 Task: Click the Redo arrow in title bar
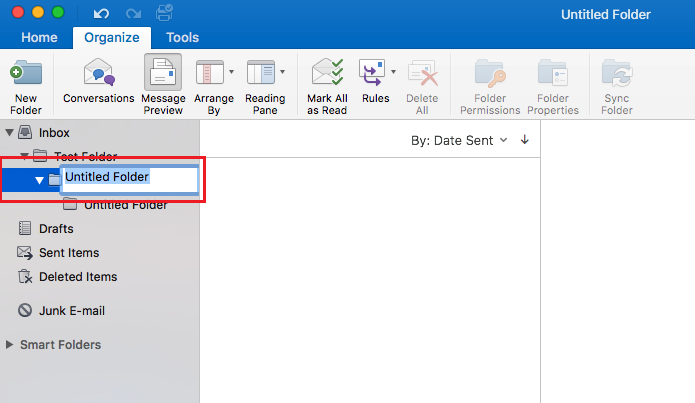pos(133,14)
